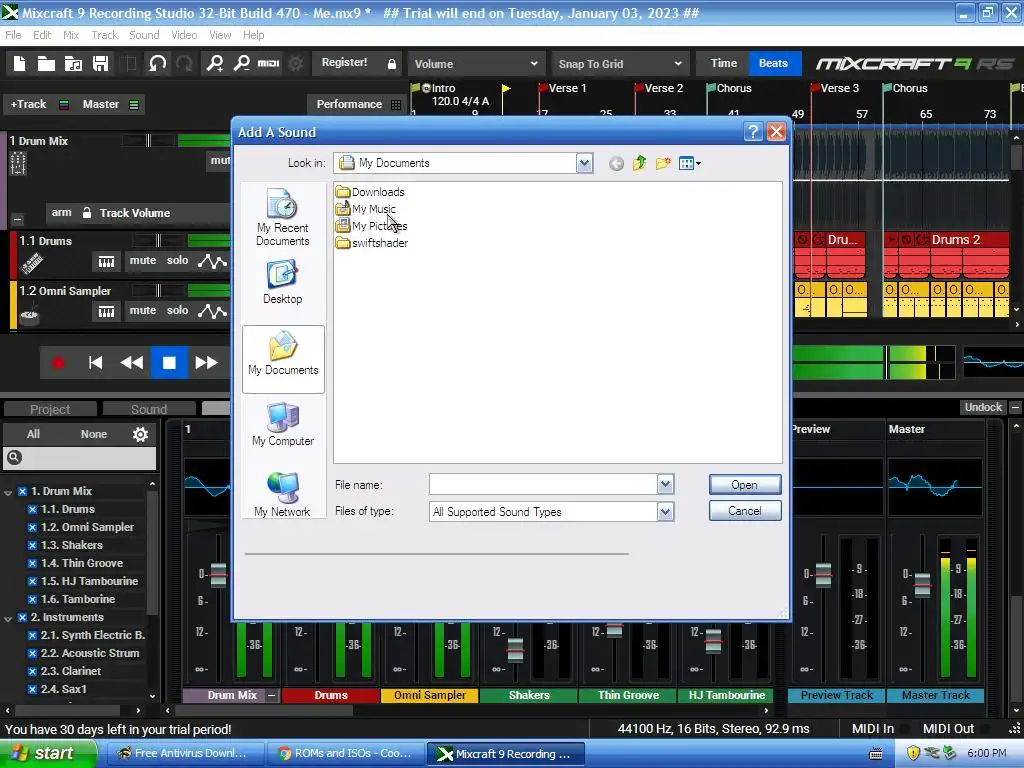Arm the Drum Mix track
The width and height of the screenshot is (1024, 768).
click(61, 213)
